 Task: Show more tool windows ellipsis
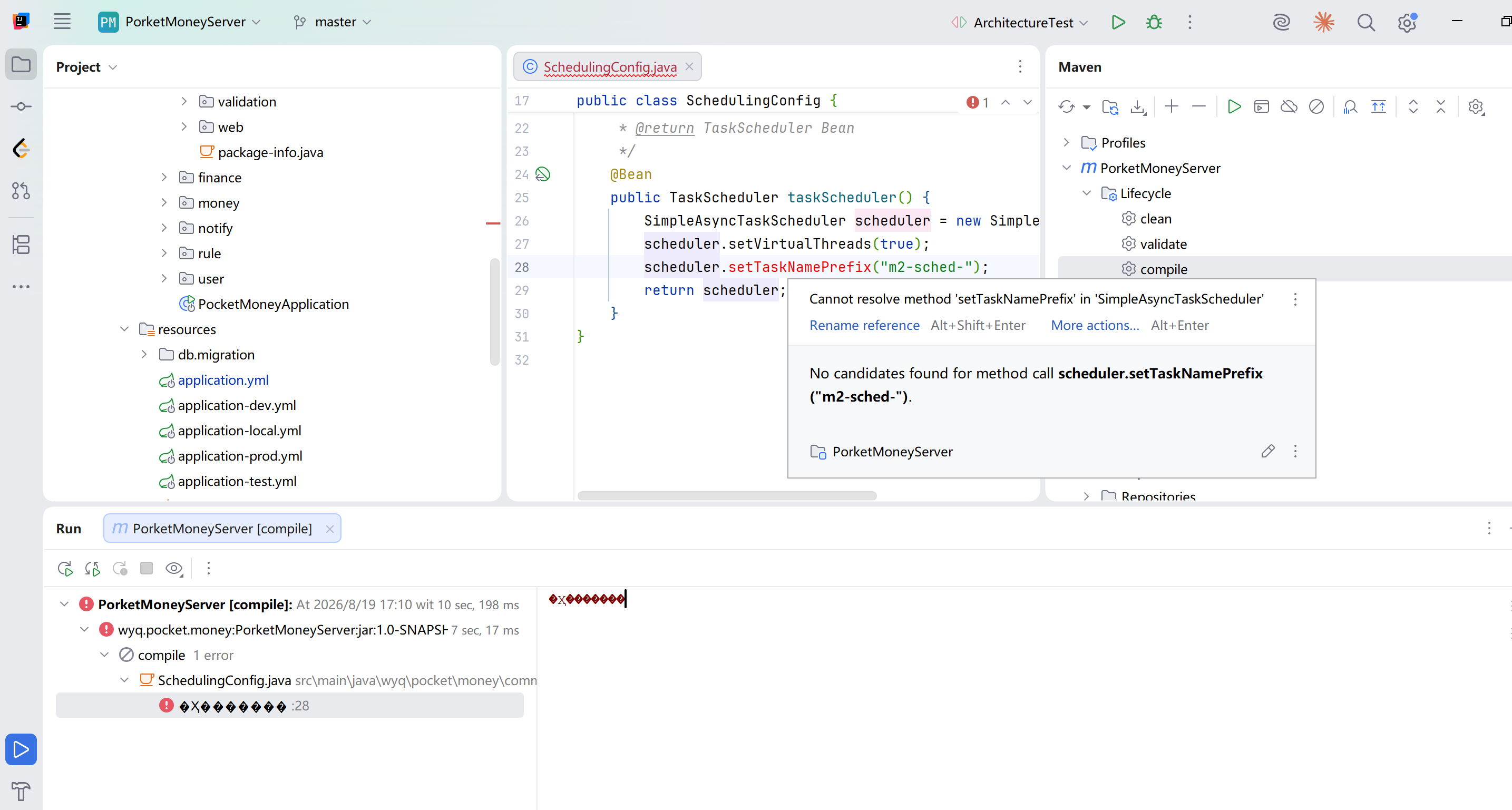[21, 287]
